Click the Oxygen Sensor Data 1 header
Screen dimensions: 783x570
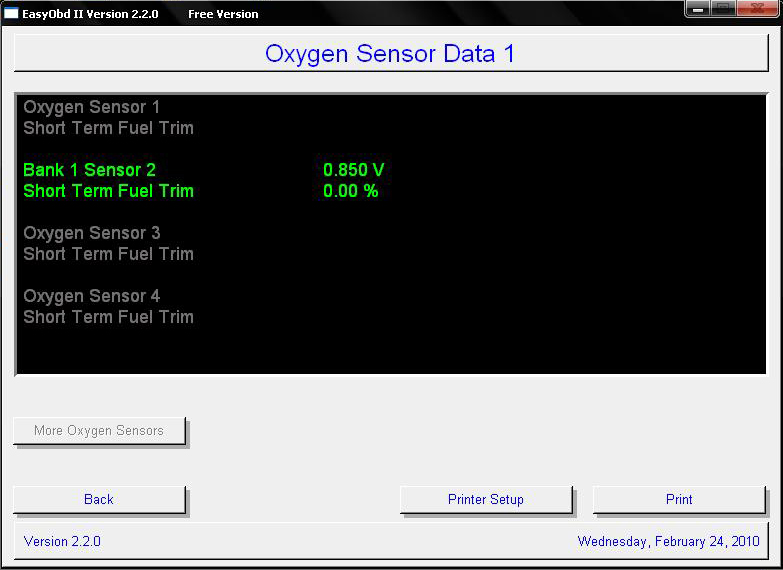(390, 54)
